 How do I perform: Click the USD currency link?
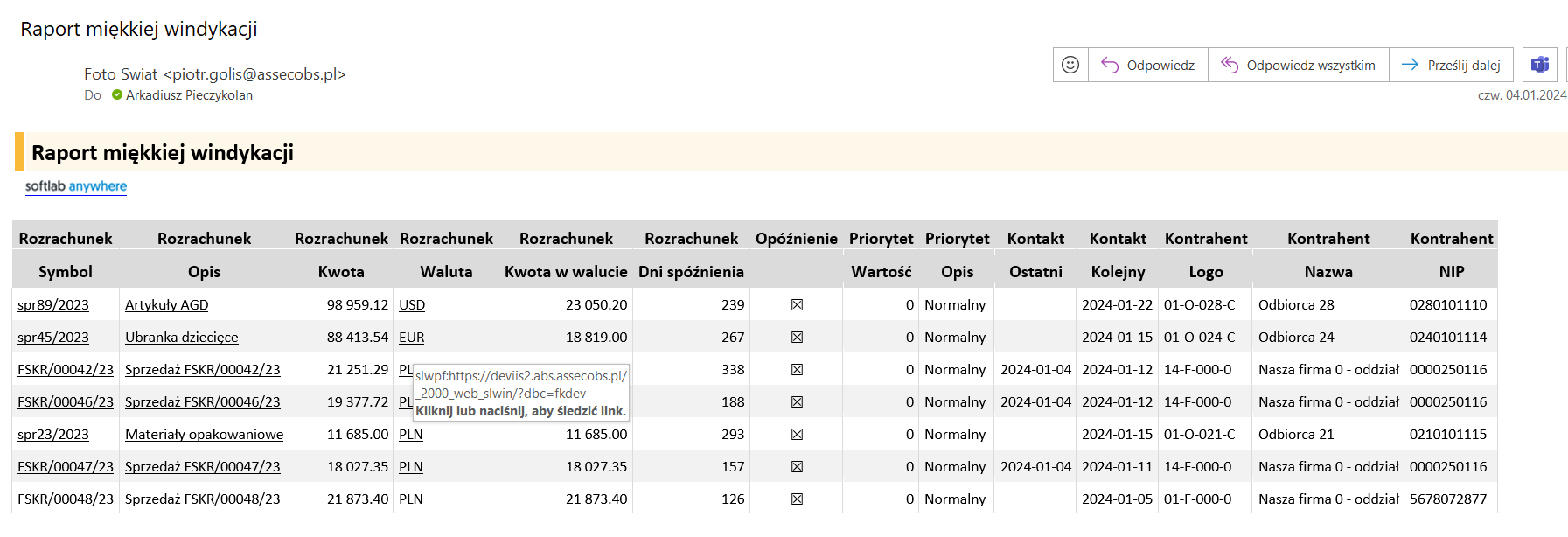(x=412, y=305)
